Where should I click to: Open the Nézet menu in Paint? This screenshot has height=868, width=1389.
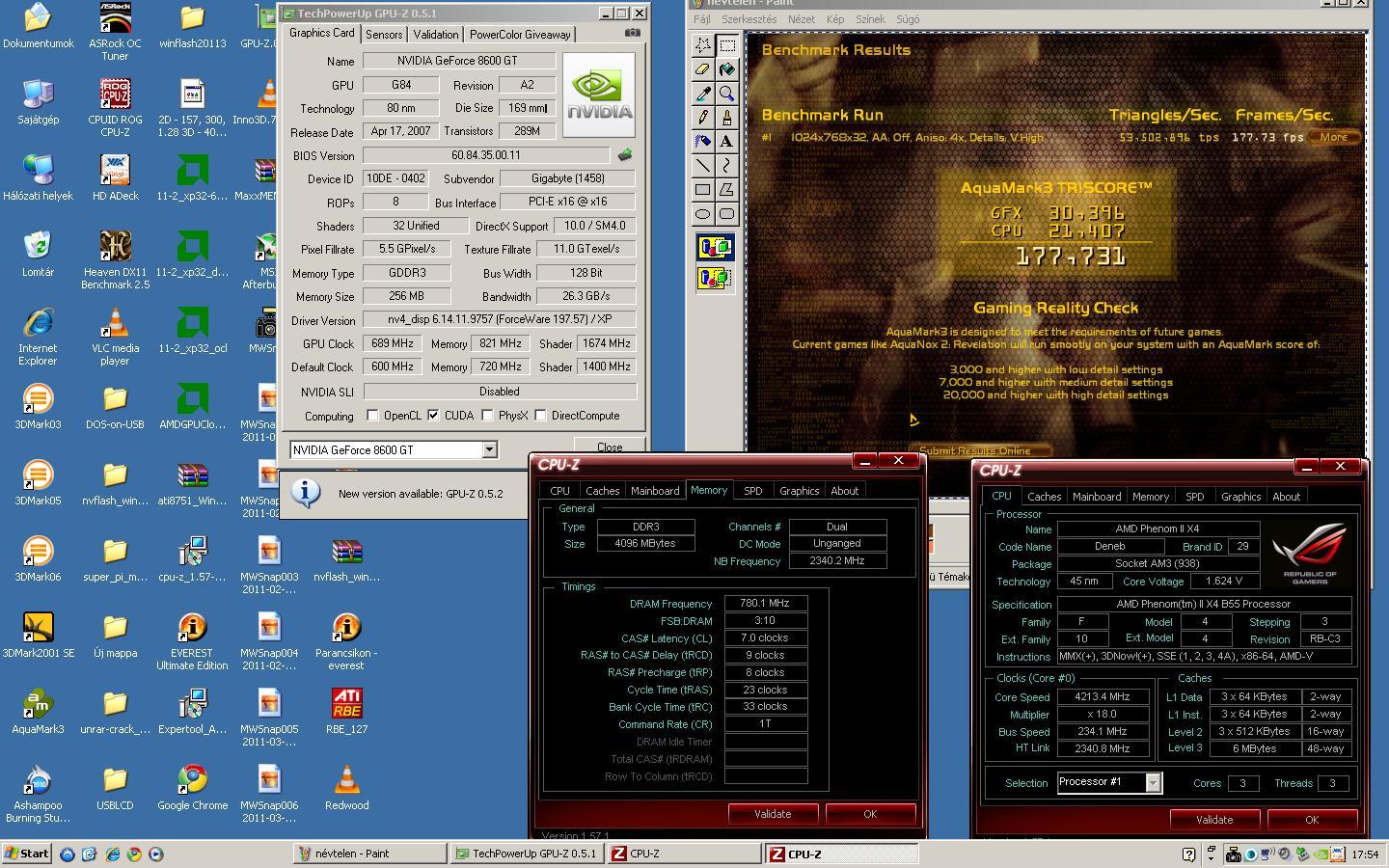click(x=801, y=19)
